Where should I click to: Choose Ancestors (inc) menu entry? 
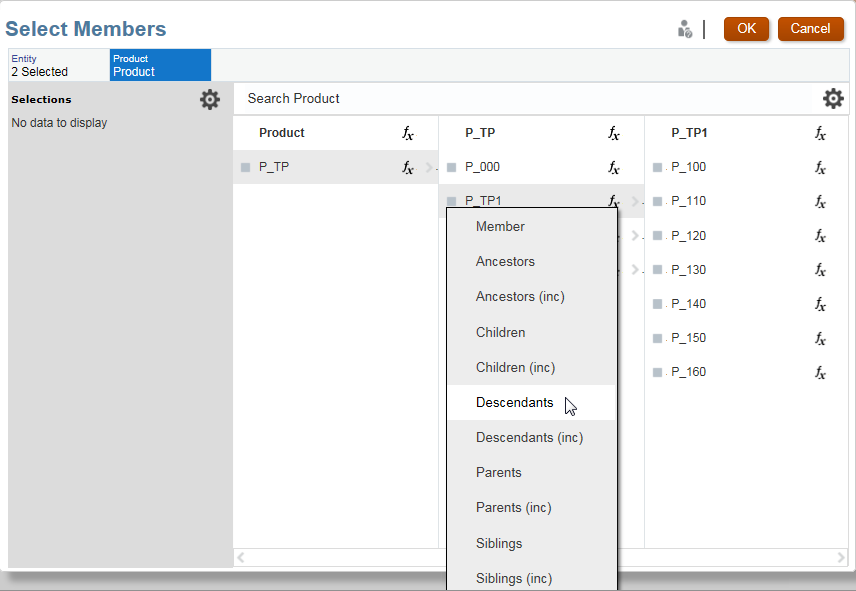coord(531,296)
